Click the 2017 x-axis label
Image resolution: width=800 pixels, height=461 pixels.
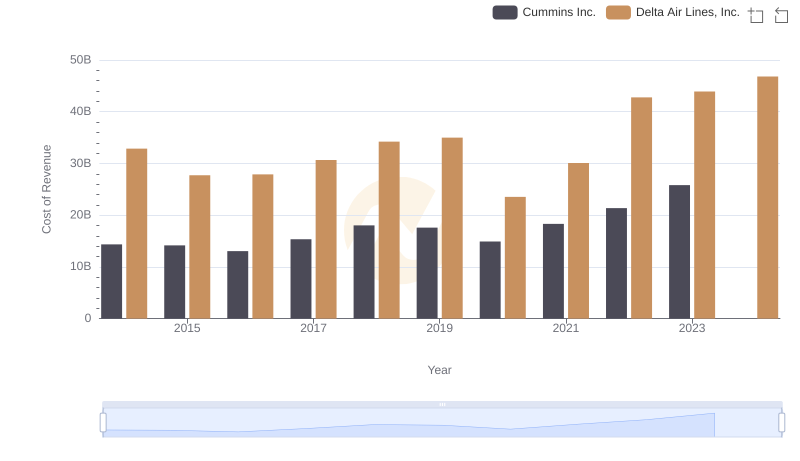coord(313,328)
